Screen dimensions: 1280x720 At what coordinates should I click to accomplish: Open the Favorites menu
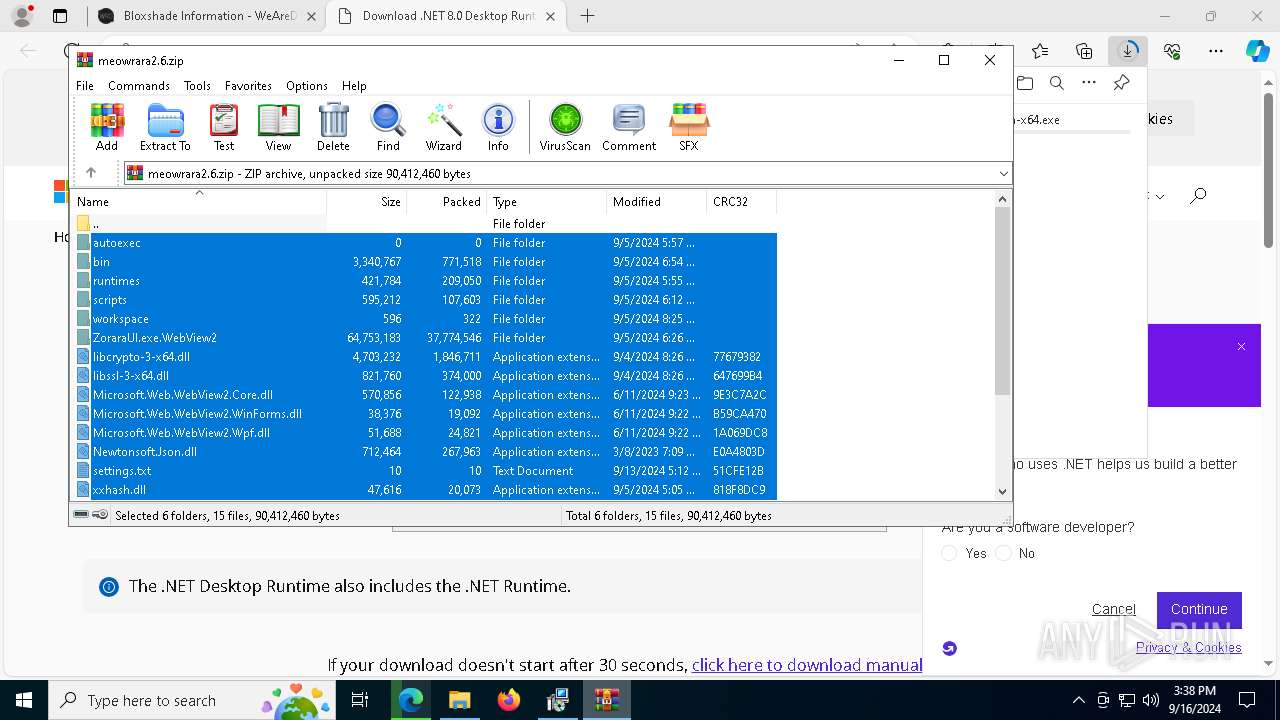[x=248, y=86]
